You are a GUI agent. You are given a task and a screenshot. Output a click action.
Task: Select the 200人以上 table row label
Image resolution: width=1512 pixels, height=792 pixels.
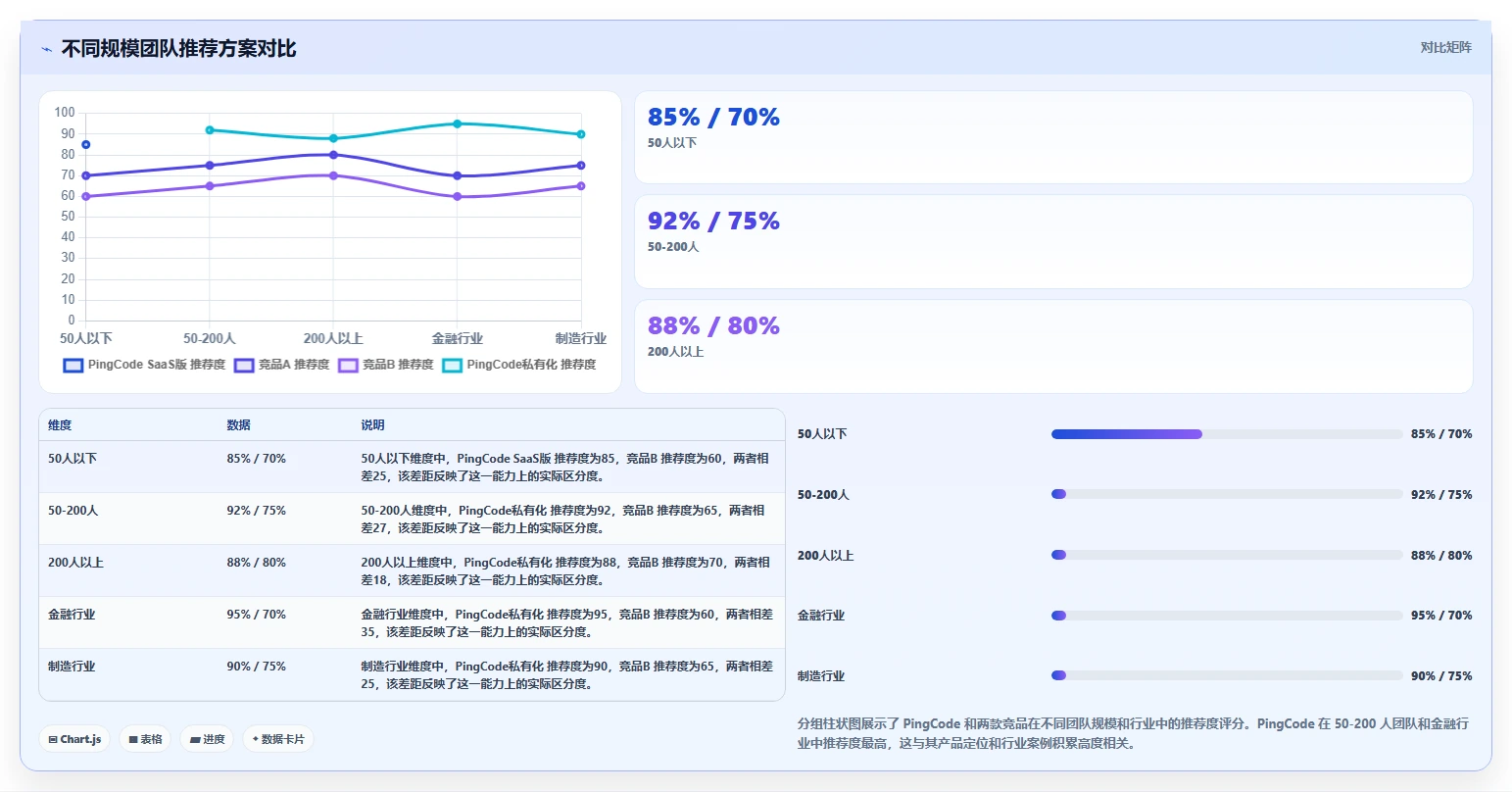(75, 563)
